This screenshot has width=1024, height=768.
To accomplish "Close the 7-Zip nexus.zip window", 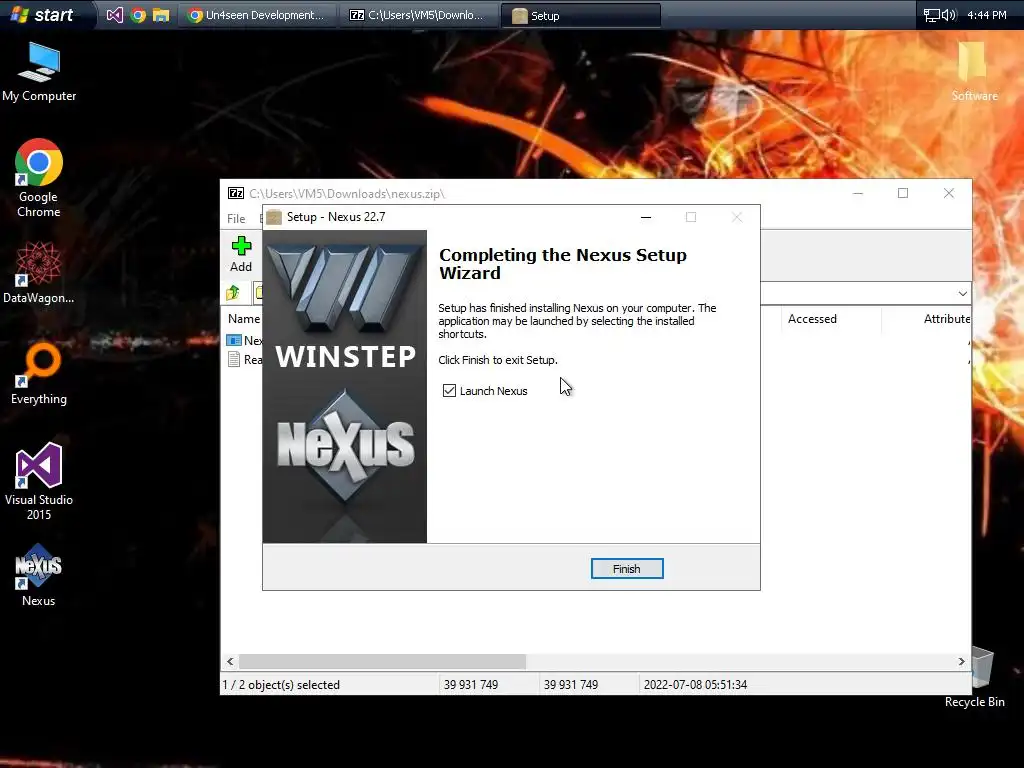I will [x=949, y=193].
